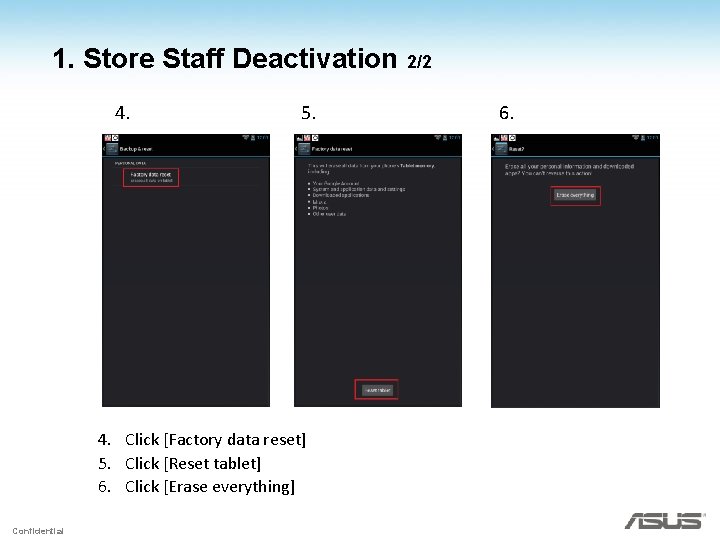This screenshot has width=720, height=540.
Task: Click the 'Erase all your personal information' warning text
Action: [x=569, y=169]
